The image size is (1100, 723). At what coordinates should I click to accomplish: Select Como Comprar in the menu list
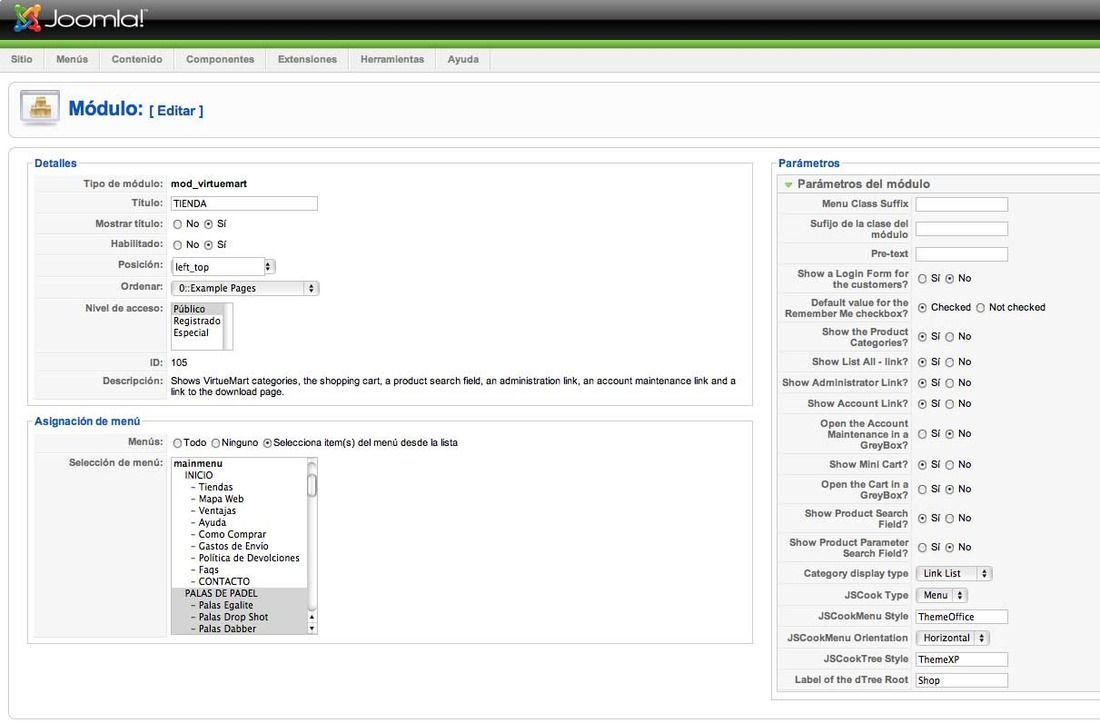tap(239, 534)
